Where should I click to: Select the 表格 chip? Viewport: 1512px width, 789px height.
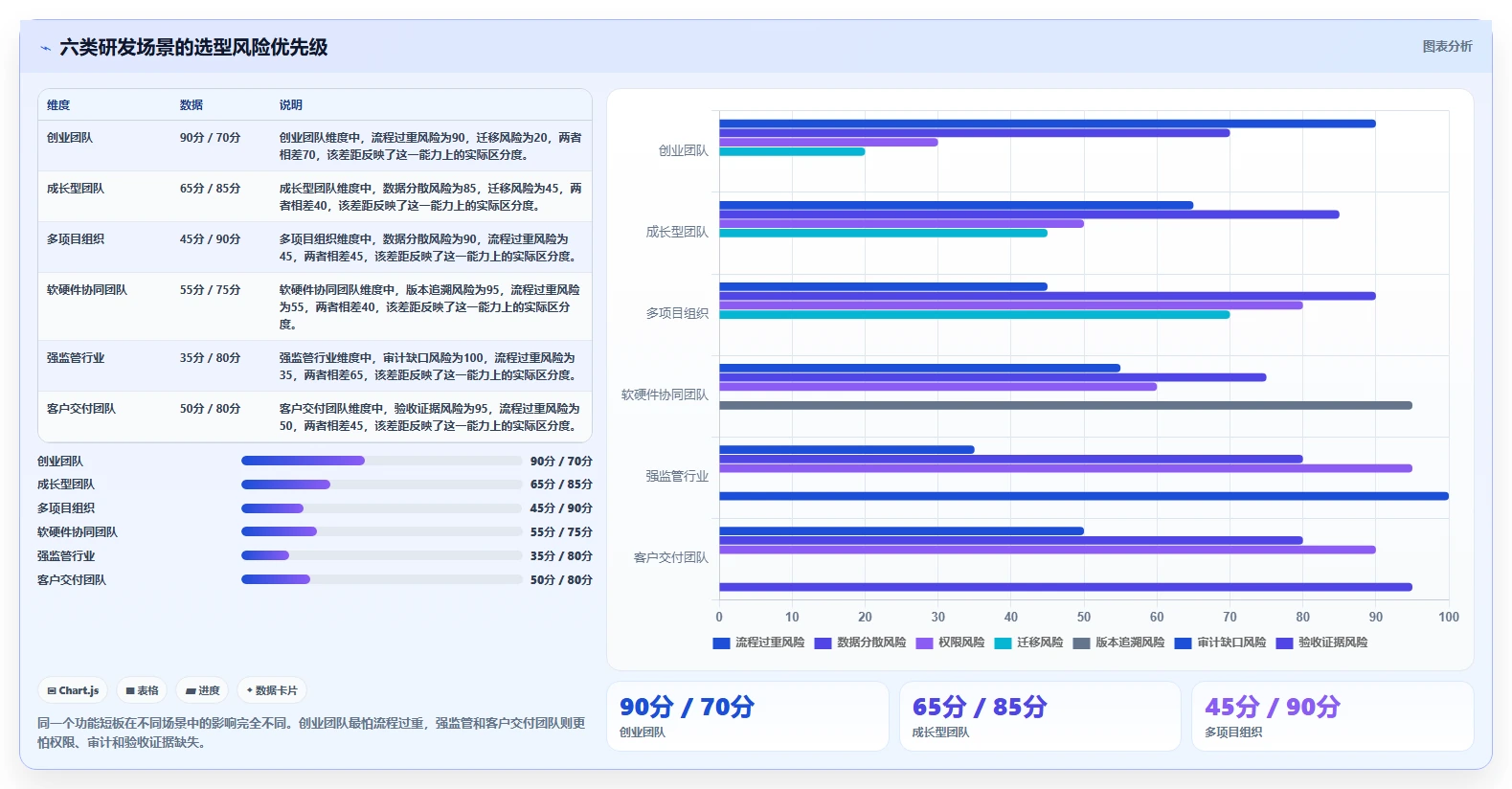point(142,690)
